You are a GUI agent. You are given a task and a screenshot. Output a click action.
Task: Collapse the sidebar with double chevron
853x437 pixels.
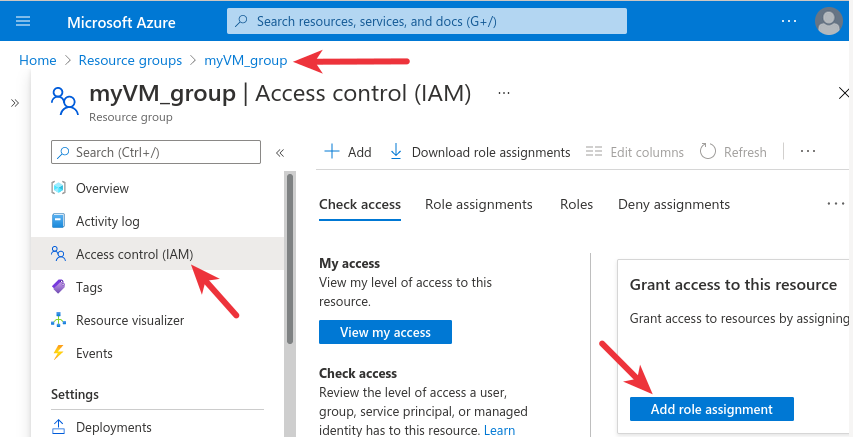[280, 153]
